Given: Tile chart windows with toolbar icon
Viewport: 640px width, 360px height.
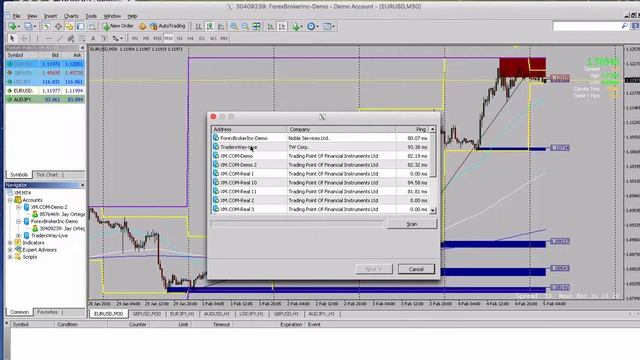Looking at the screenshot, I should click(256, 26).
